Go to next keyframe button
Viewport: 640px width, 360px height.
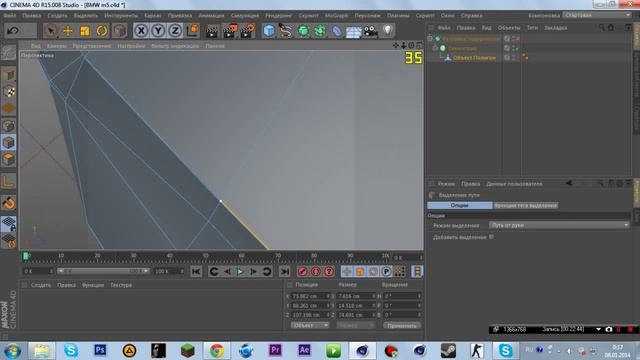pos(267,271)
